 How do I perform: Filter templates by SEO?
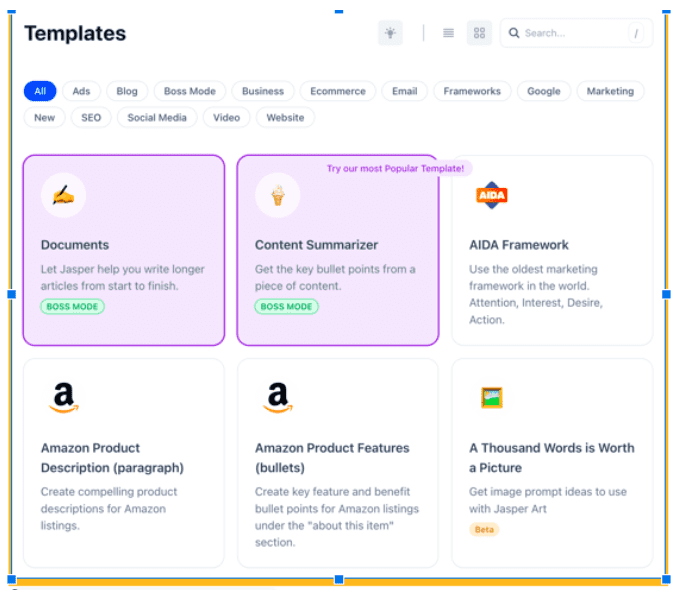point(91,117)
